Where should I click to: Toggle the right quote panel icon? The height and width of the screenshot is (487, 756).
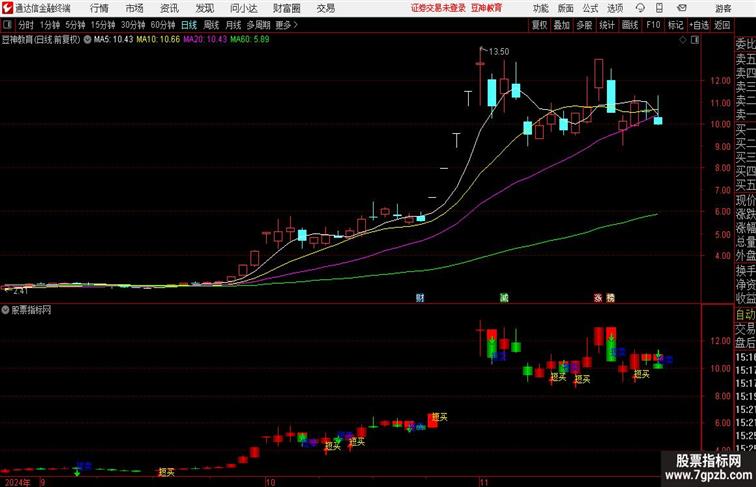click(x=695, y=40)
